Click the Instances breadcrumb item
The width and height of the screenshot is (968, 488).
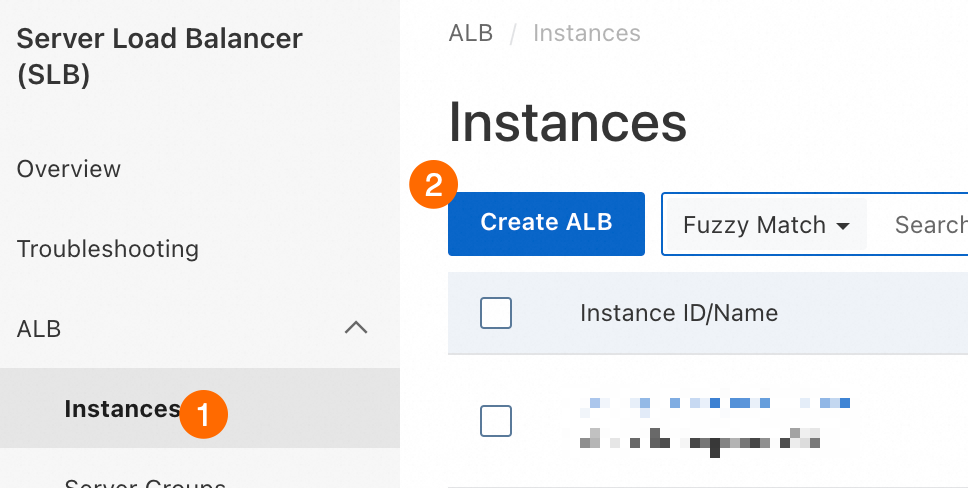tap(587, 33)
